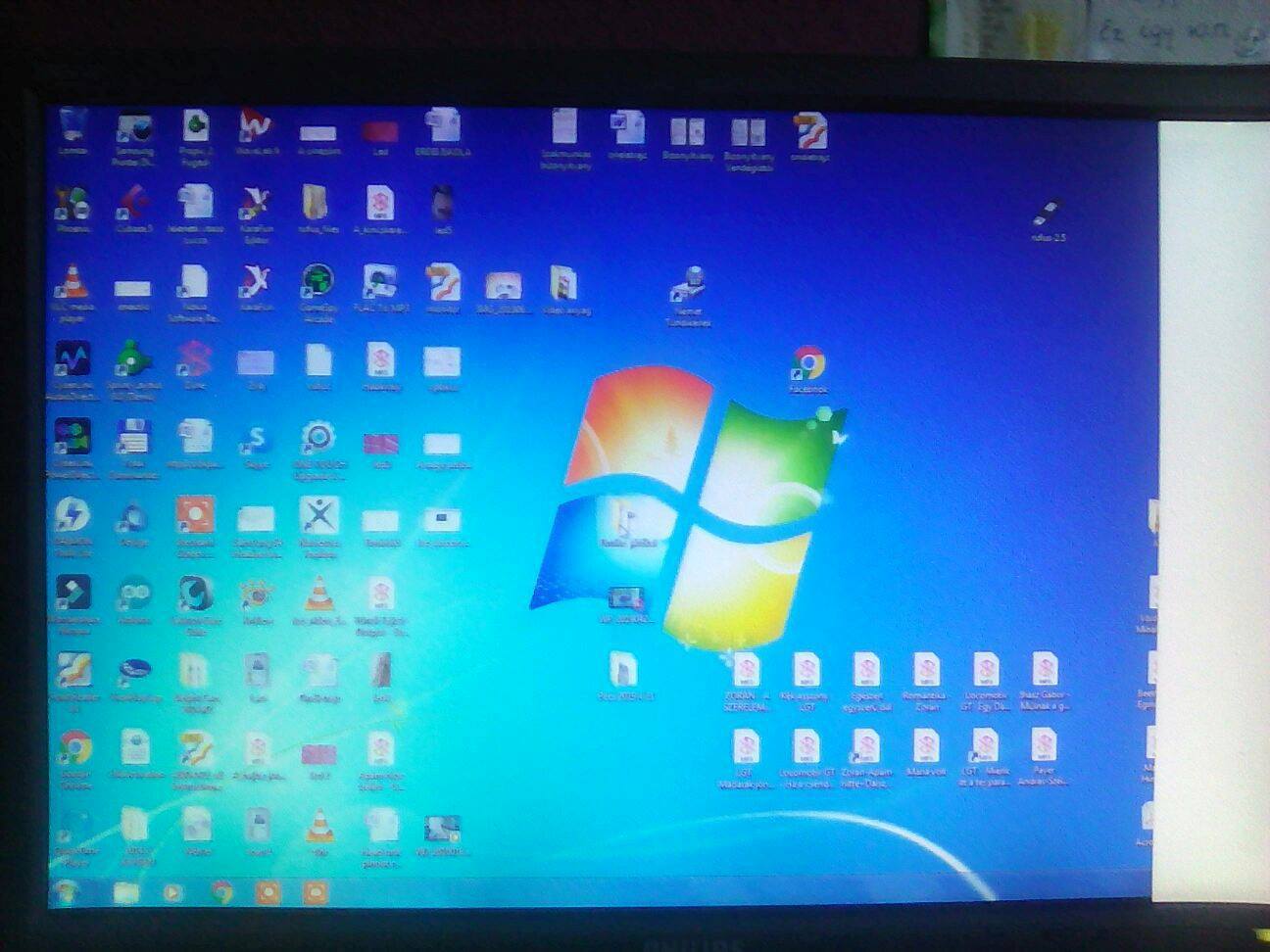
Task: Select the Total Commander floppy-disk shortcut
Action: [x=133, y=449]
